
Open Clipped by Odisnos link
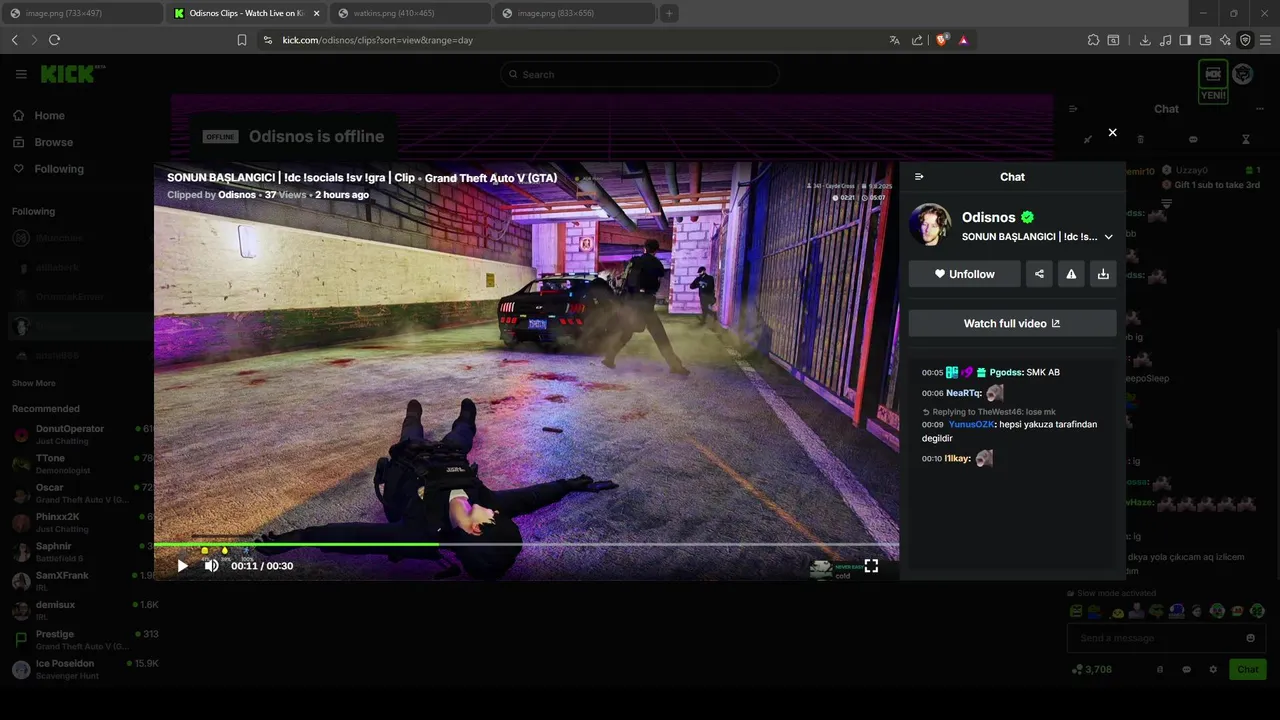coord(237,195)
